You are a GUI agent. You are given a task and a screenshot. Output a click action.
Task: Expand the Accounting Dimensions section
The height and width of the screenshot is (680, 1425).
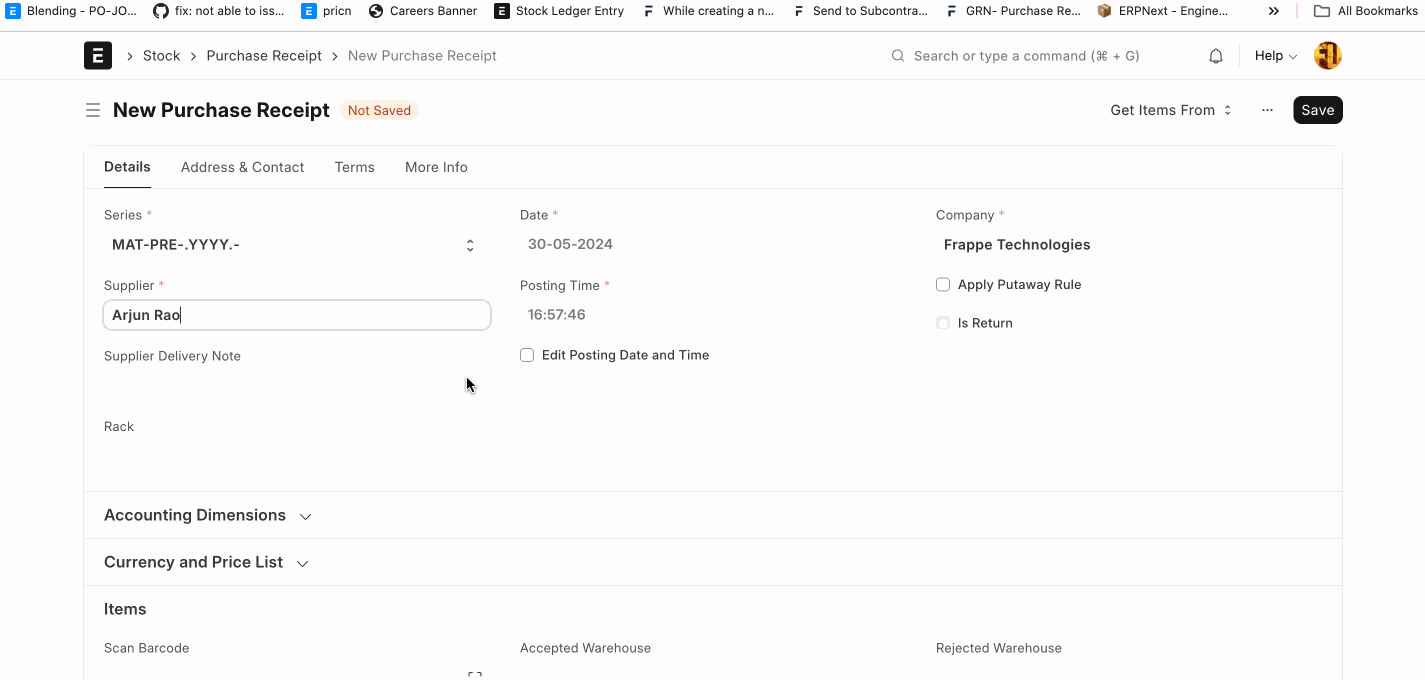[x=207, y=515]
